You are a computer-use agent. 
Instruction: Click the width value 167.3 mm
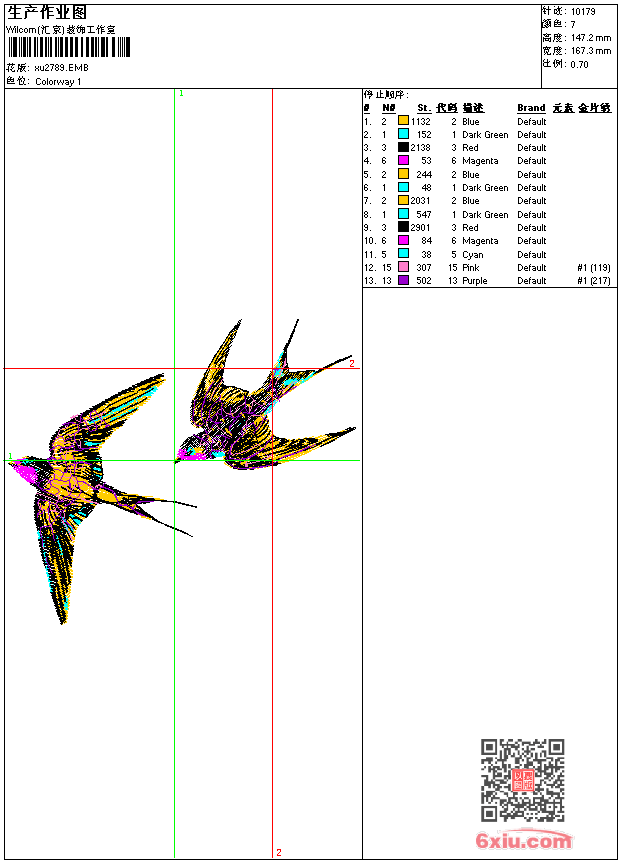[591, 51]
